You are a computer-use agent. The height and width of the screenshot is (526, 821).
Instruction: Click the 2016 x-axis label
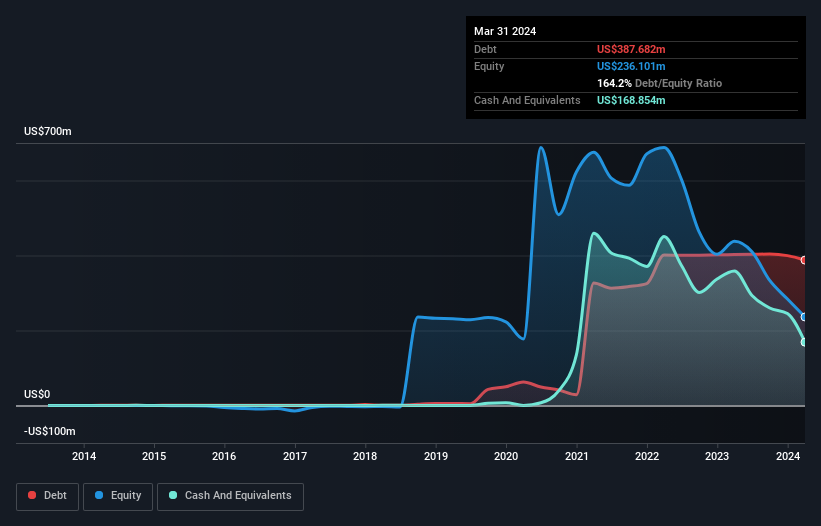[x=224, y=456]
